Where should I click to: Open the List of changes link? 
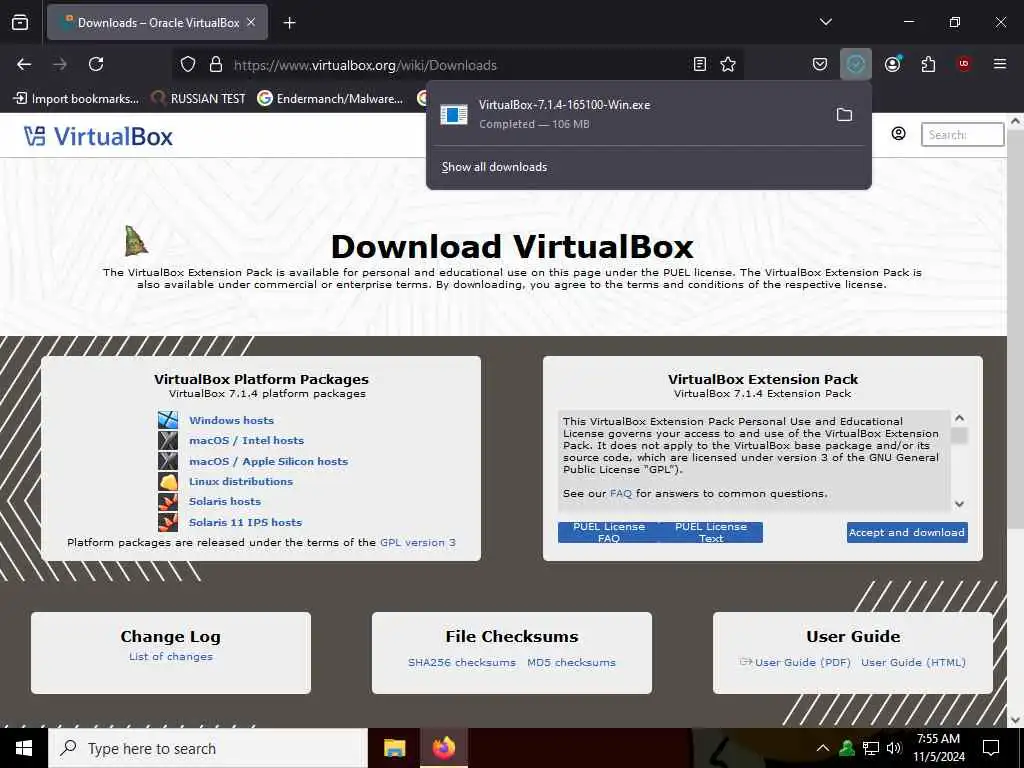coord(170,656)
